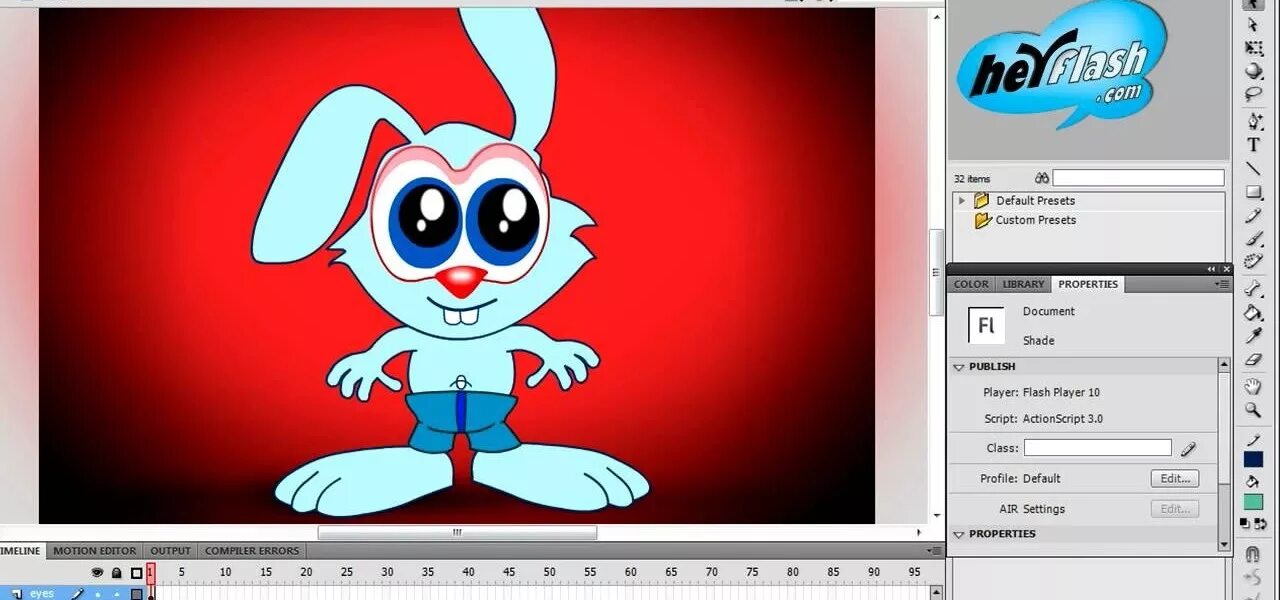Click the stage vertical scrollbar thumb

click(938, 272)
